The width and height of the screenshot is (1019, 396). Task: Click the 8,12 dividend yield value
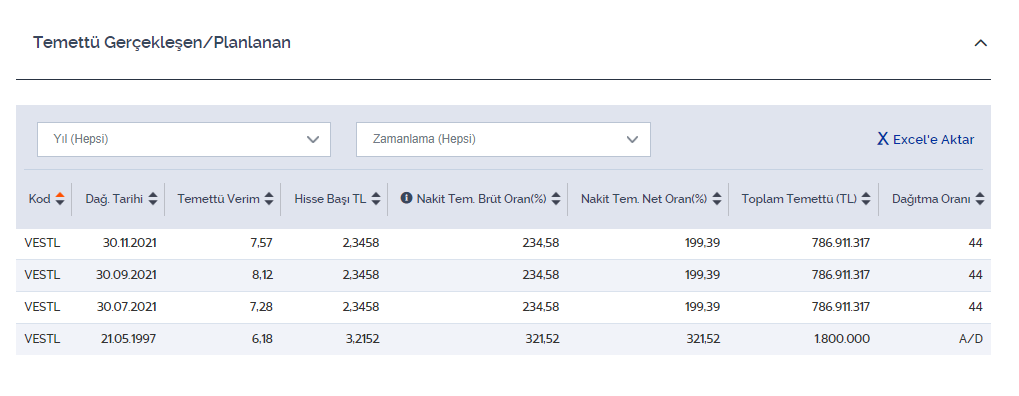click(262, 275)
